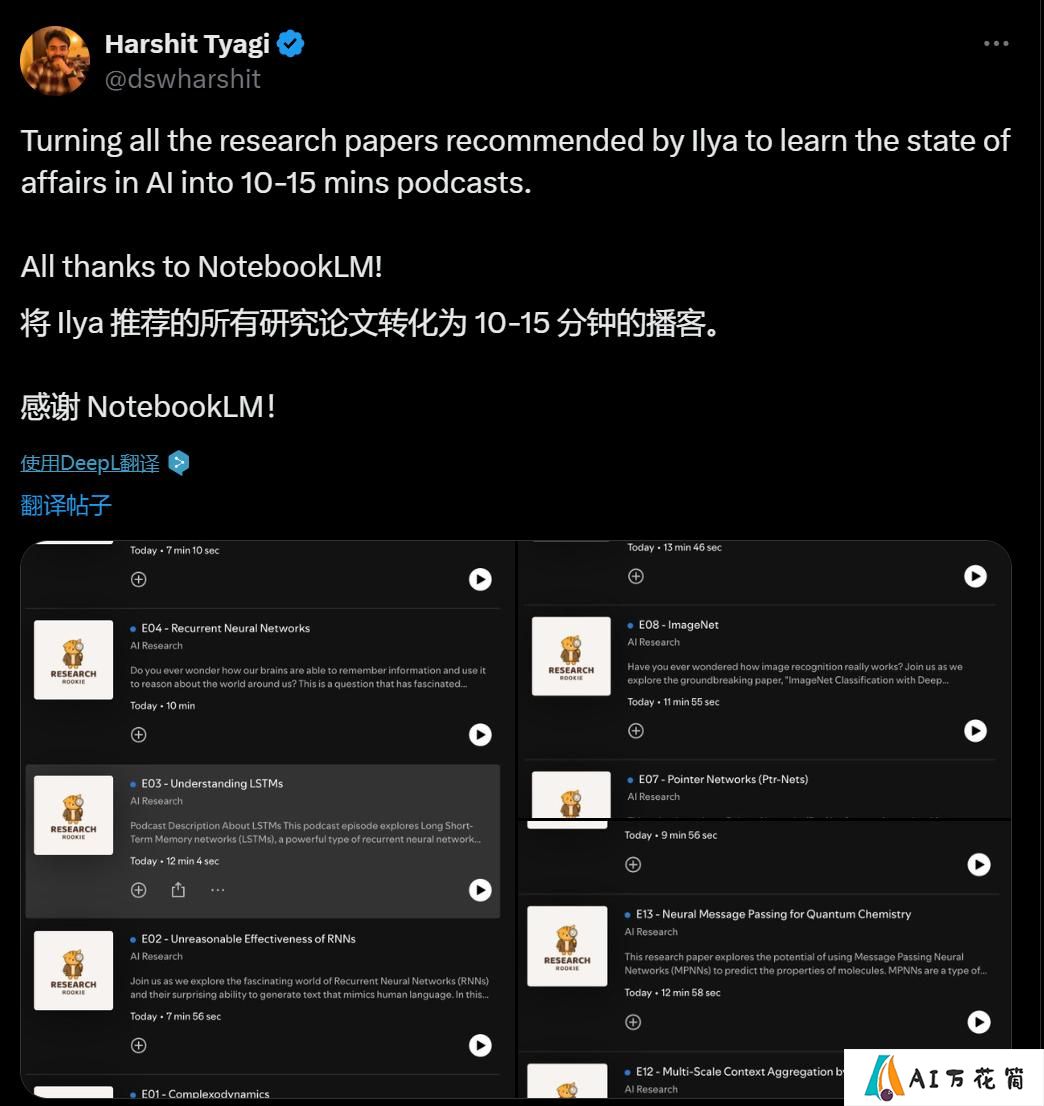
Task: Add the E08 ImageNet episode with plus icon
Action: [636, 731]
